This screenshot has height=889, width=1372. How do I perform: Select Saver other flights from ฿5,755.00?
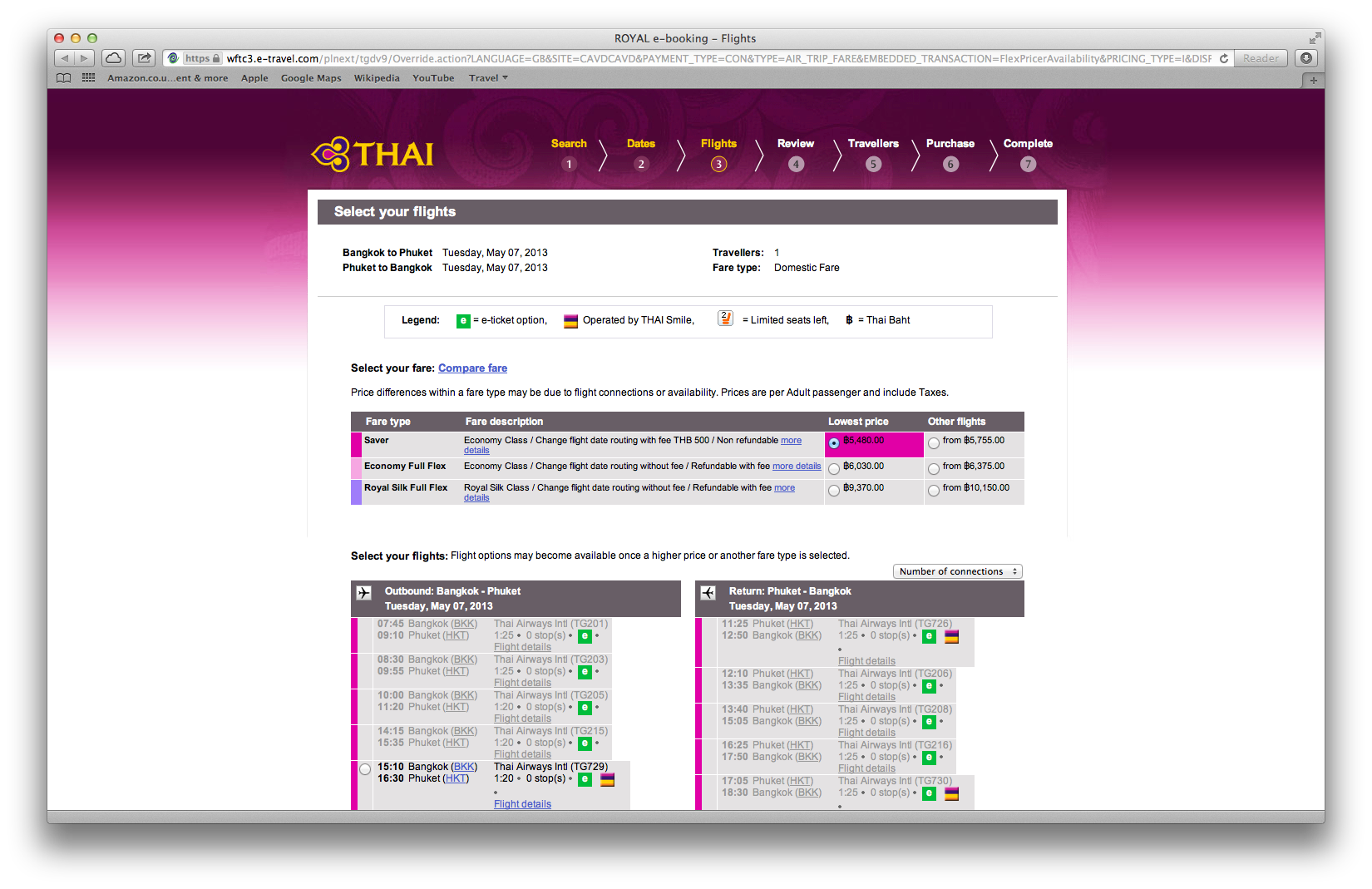[x=934, y=443]
